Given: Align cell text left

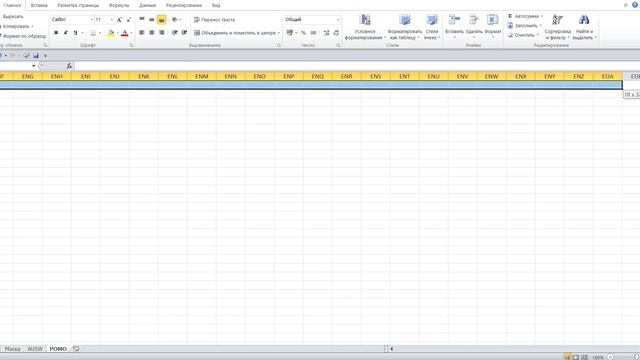Looking at the screenshot, I should (142, 33).
